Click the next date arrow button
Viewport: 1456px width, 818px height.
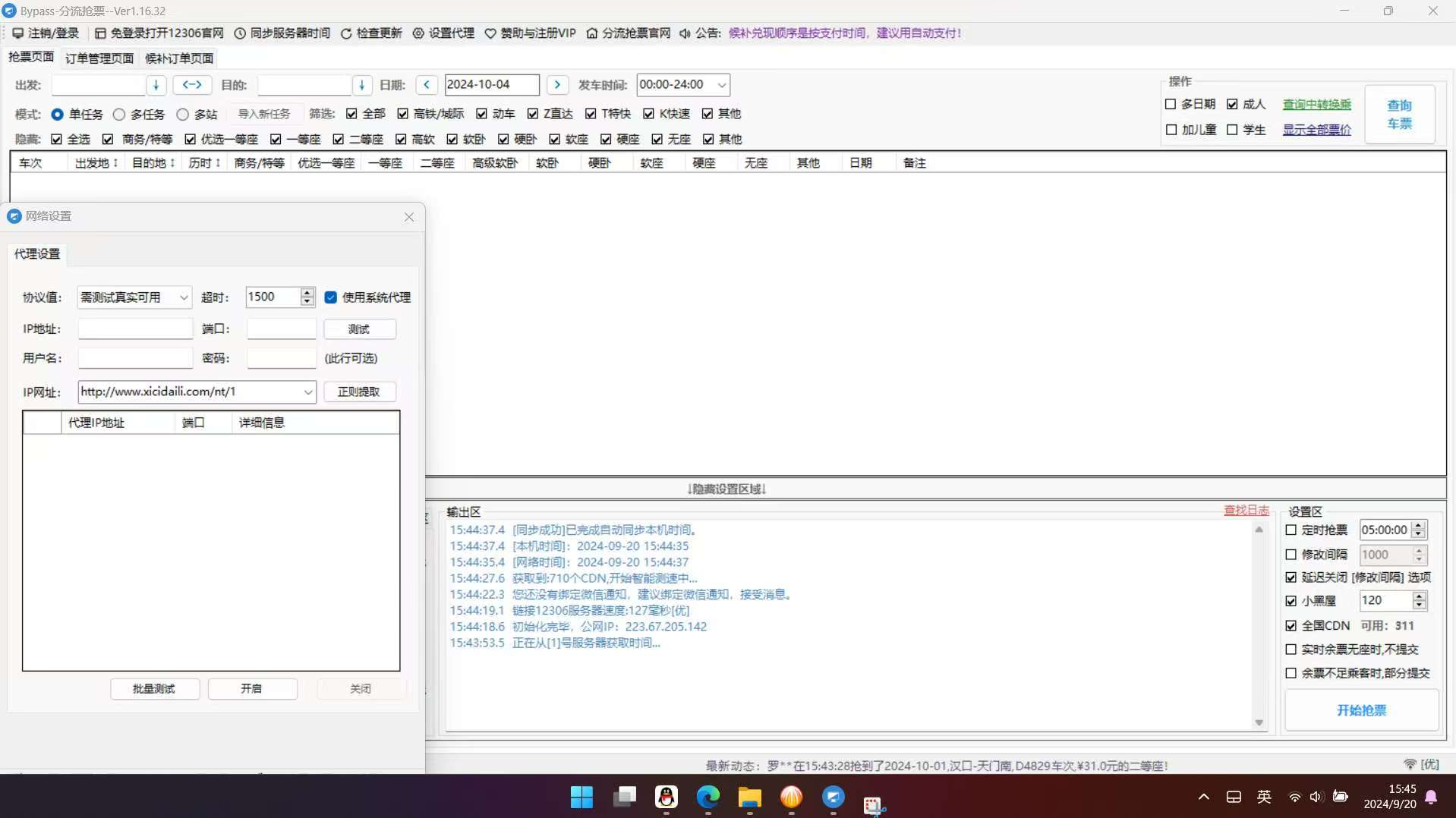pyautogui.click(x=557, y=85)
